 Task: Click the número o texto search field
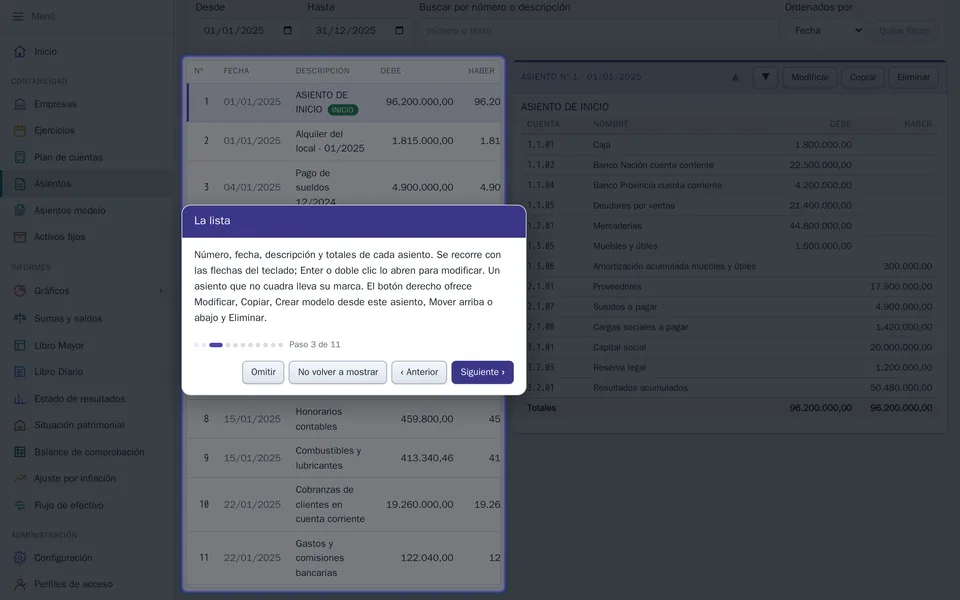tap(598, 30)
